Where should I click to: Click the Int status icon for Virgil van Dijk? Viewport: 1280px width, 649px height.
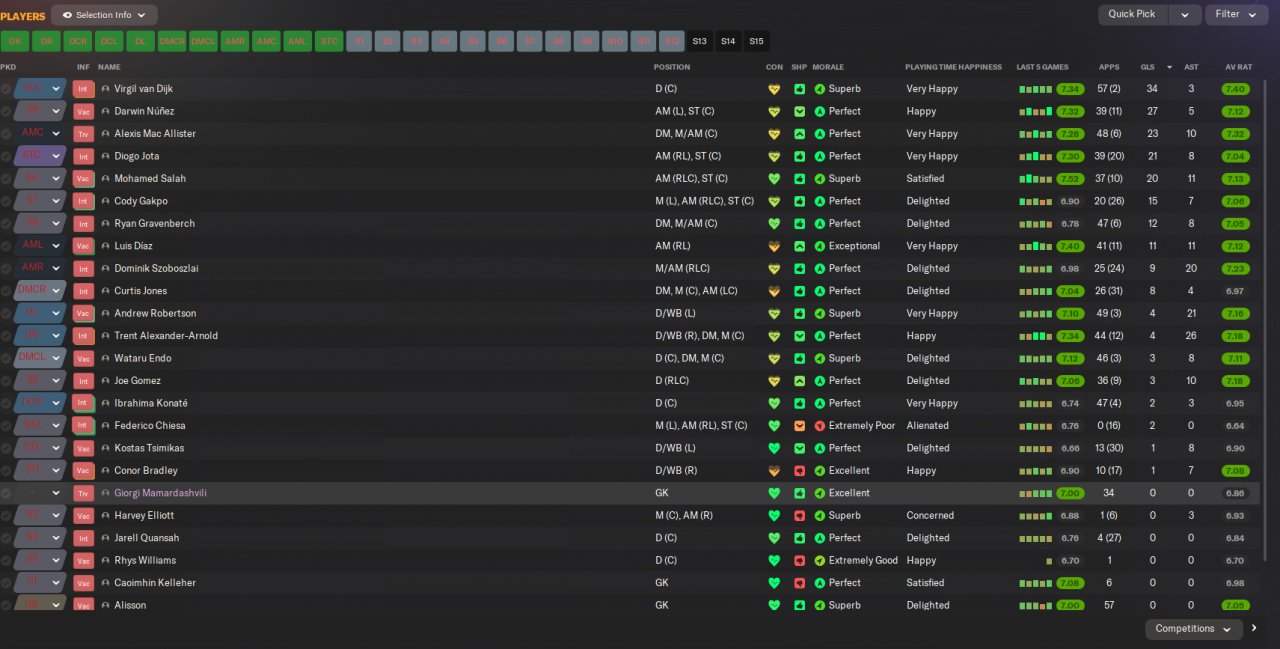coord(84,89)
